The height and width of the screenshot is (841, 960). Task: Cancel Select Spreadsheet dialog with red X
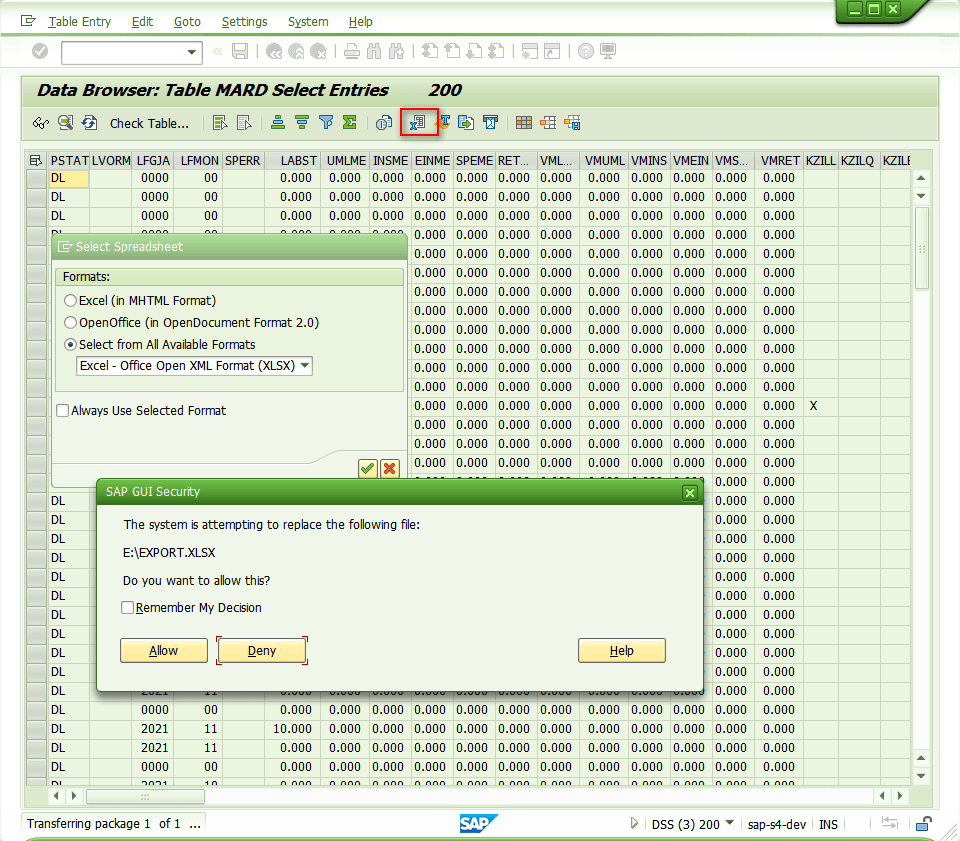[x=389, y=468]
